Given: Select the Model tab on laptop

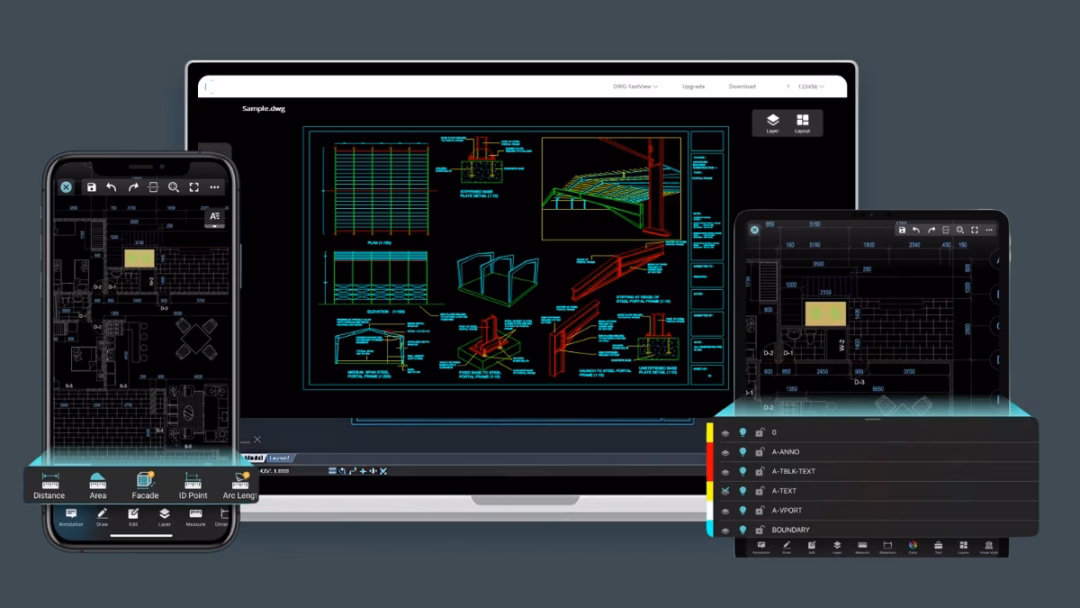Looking at the screenshot, I should point(254,458).
